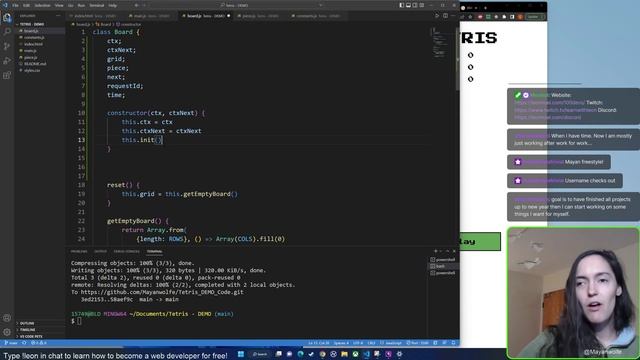Open the Search view in the activity bar
Viewport: 640px width, 360px height.
click(7, 31)
